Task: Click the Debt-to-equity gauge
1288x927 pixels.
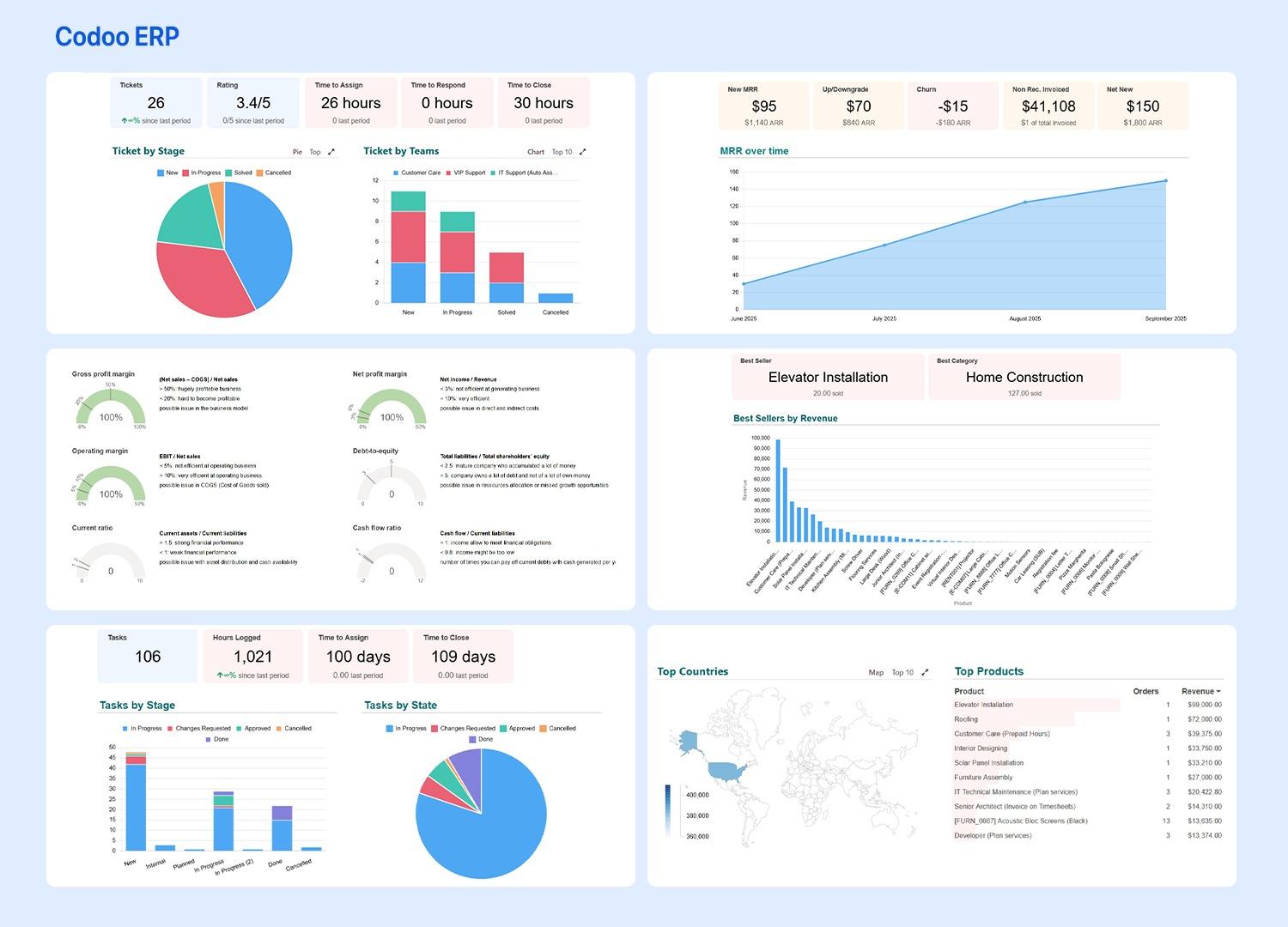Action: tap(392, 486)
